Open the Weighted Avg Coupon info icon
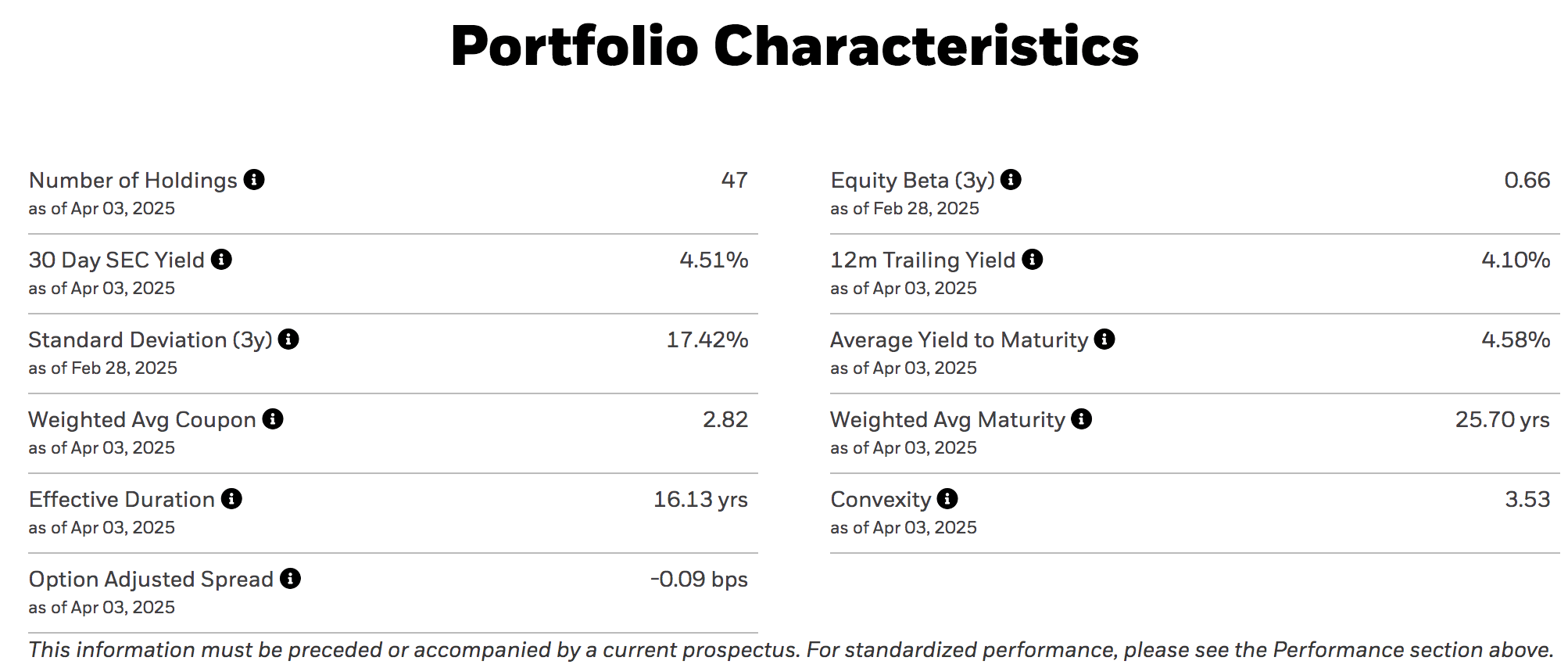This screenshot has width=1568, height=668. pyautogui.click(x=271, y=420)
